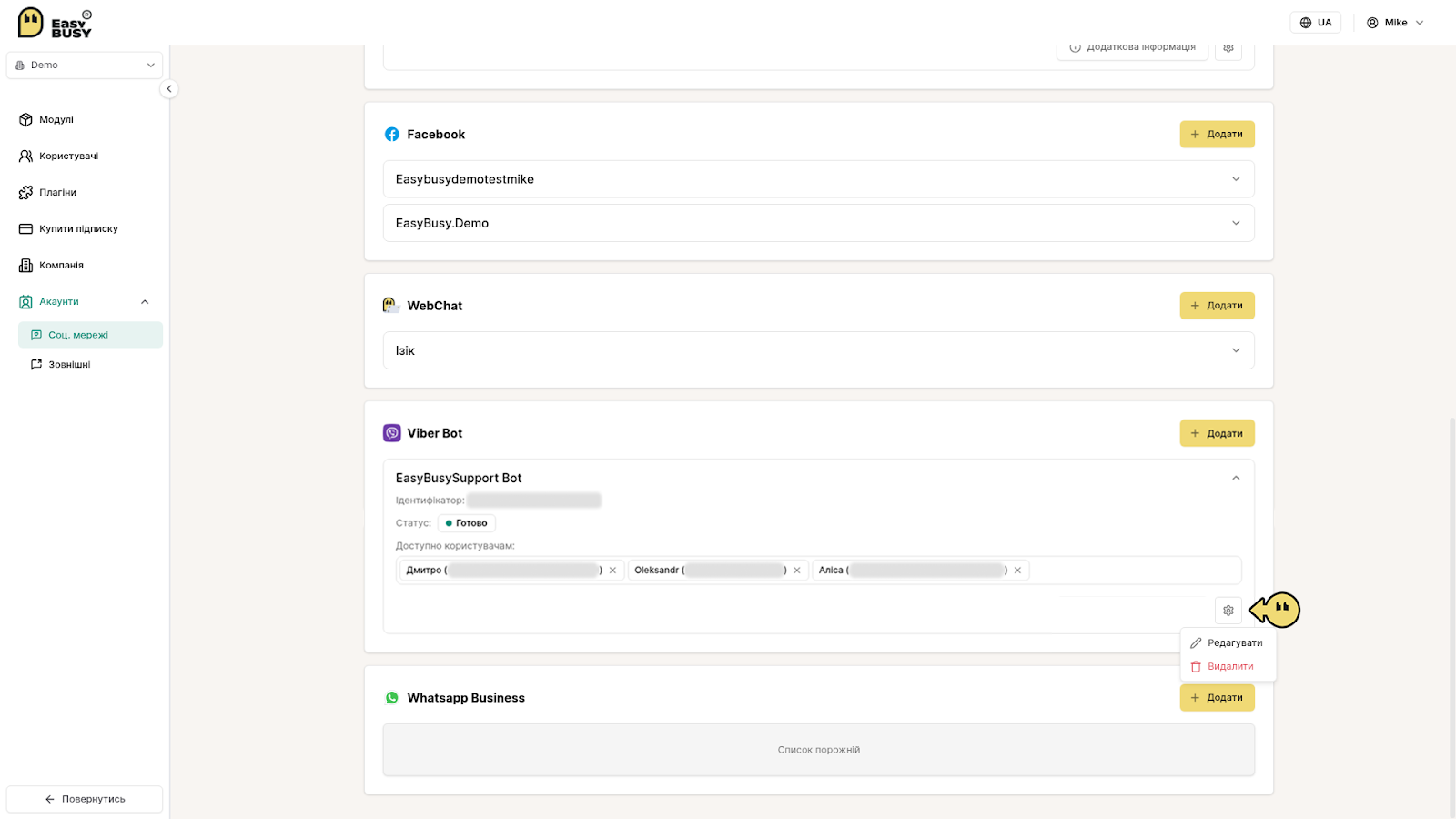Click the pencil icon beside Редагувати
The image size is (1456, 819).
coord(1196,643)
